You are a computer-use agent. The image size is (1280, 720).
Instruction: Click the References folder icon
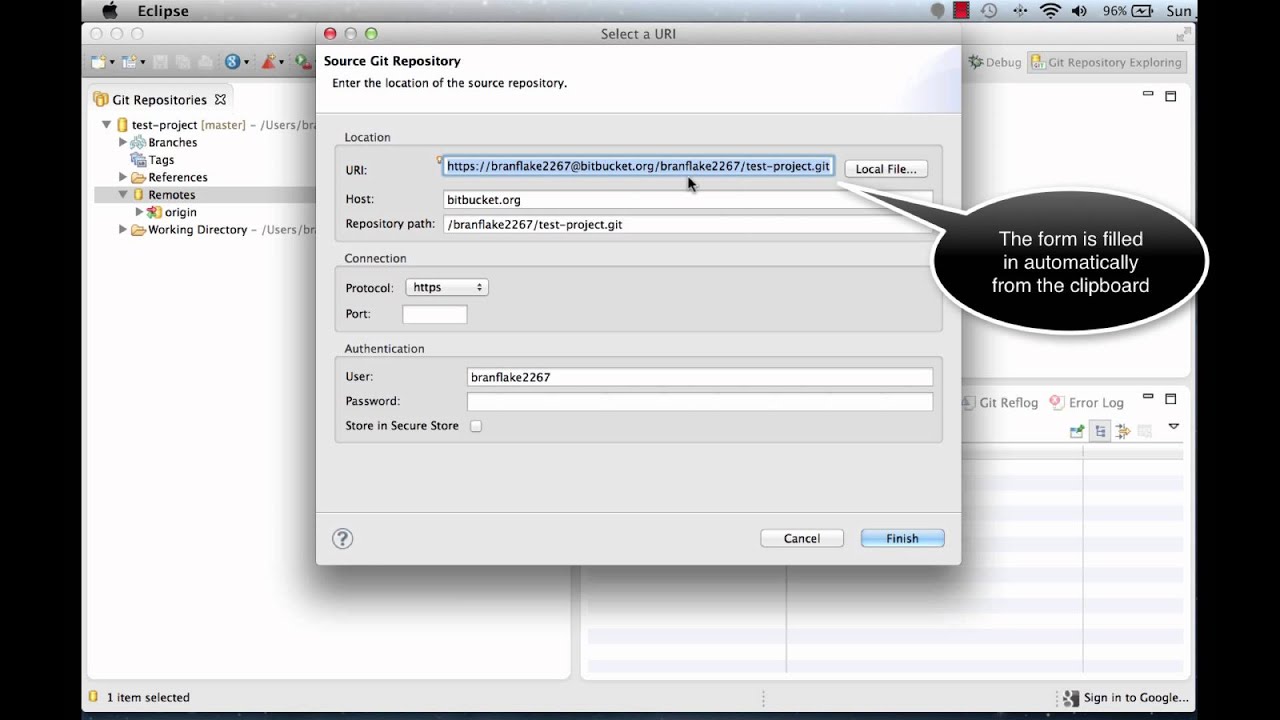pos(138,177)
